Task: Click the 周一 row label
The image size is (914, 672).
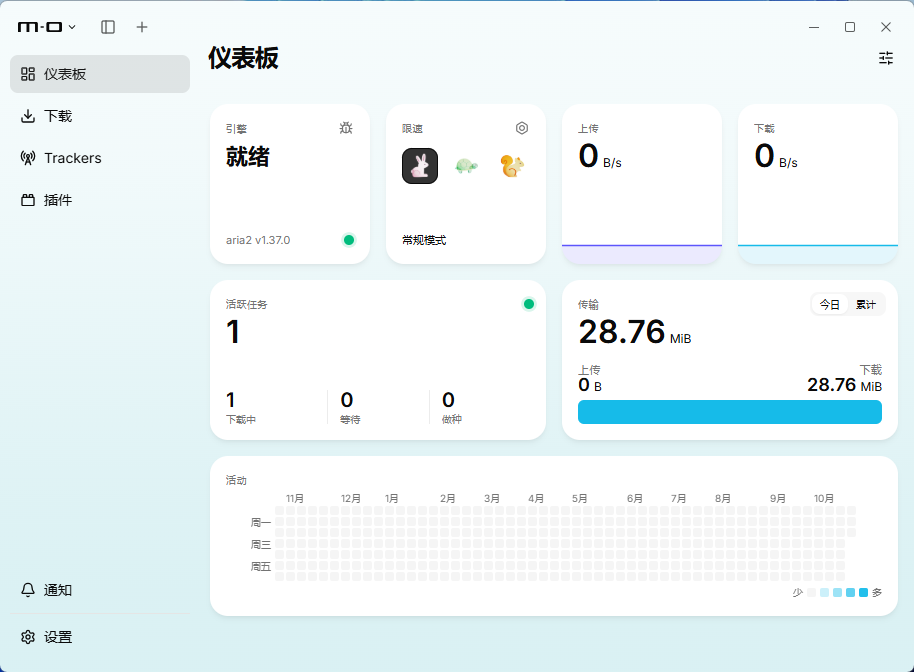Action: [x=261, y=522]
